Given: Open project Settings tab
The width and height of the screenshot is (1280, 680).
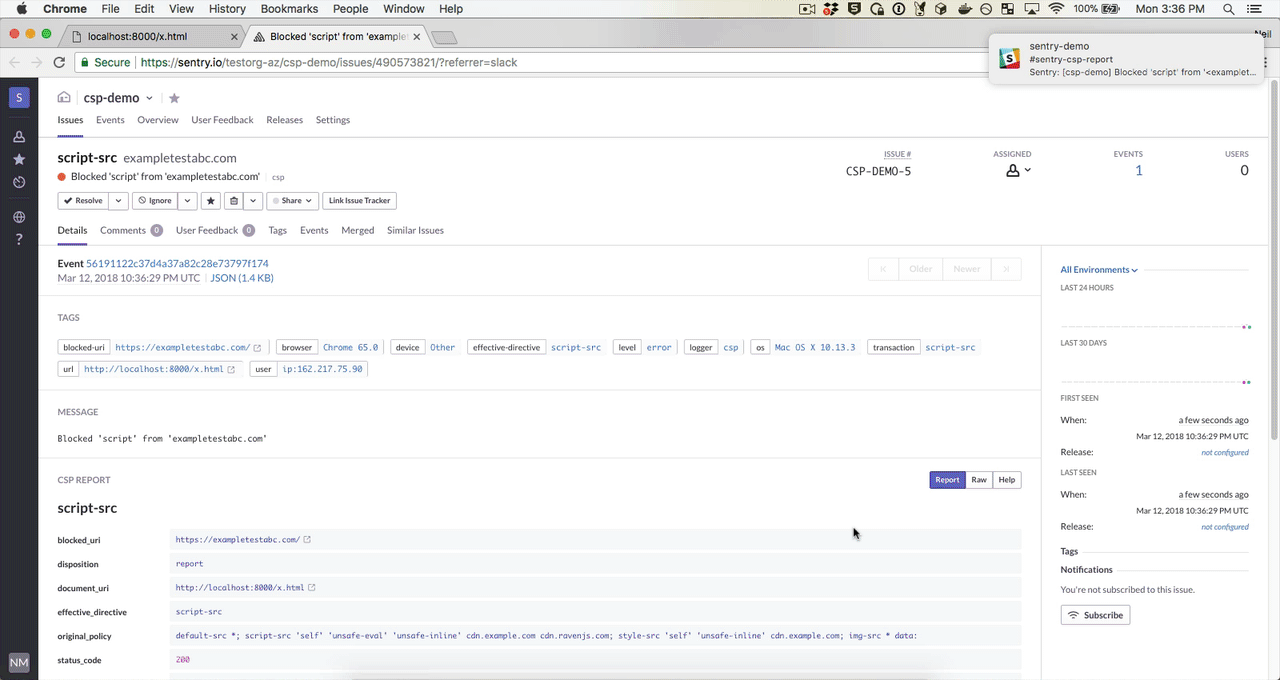Looking at the screenshot, I should click(333, 120).
